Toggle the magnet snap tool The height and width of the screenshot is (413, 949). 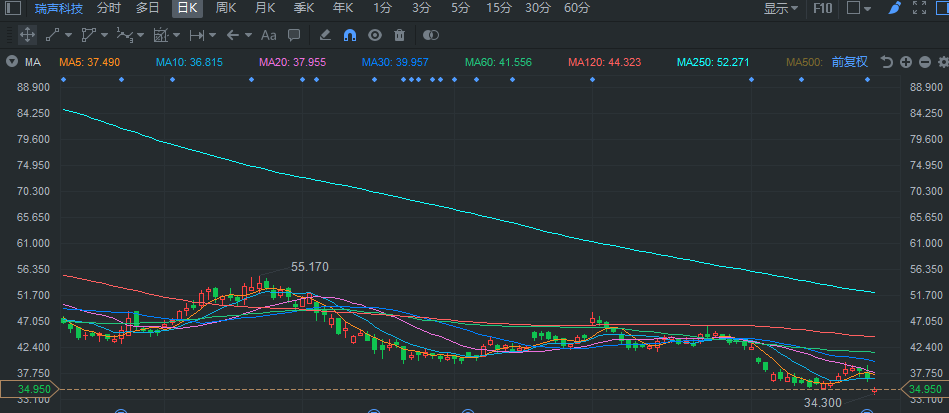[350, 35]
